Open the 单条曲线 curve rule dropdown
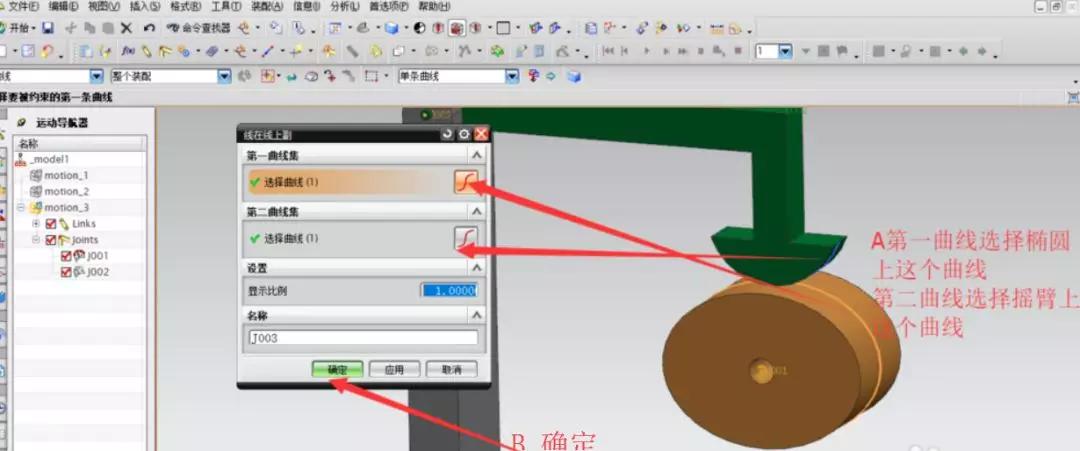The height and width of the screenshot is (451, 1080). pos(512,76)
